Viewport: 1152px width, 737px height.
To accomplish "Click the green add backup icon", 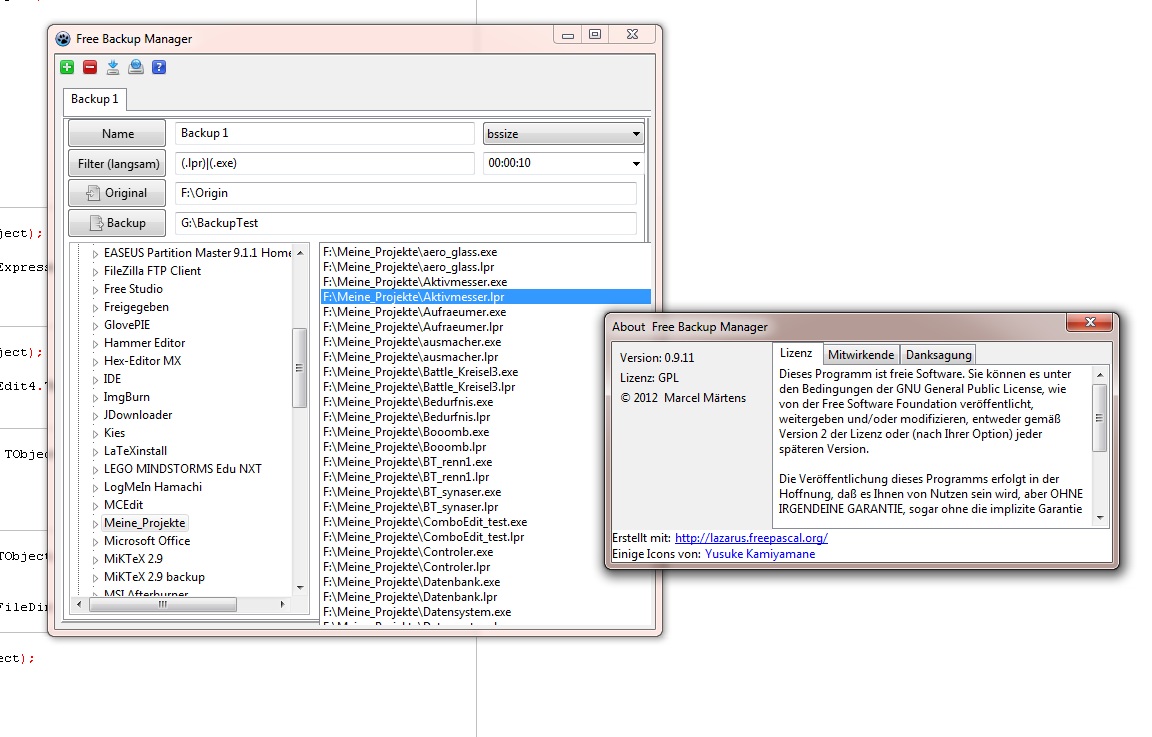I will 66,67.
